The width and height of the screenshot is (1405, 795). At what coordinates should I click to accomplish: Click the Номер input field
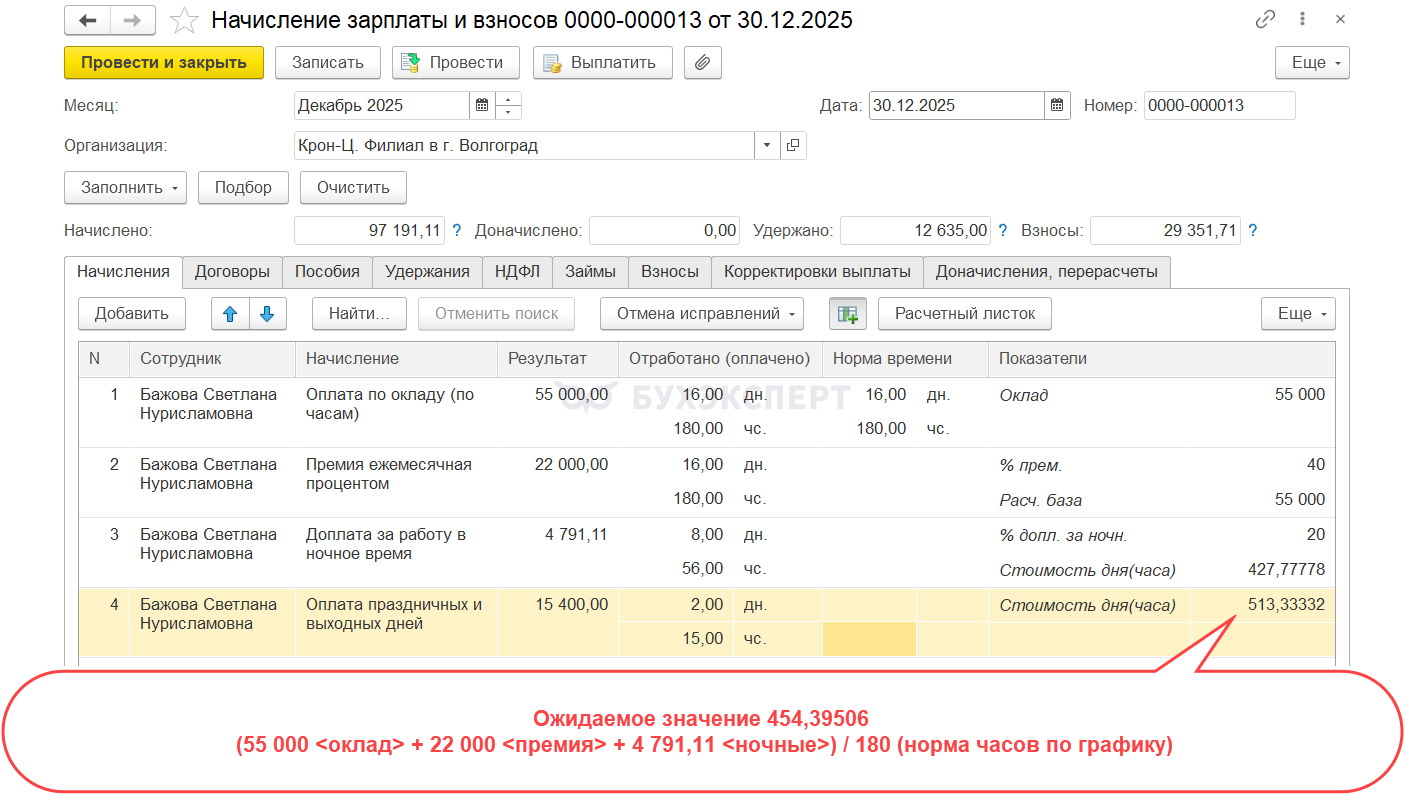(1218, 105)
